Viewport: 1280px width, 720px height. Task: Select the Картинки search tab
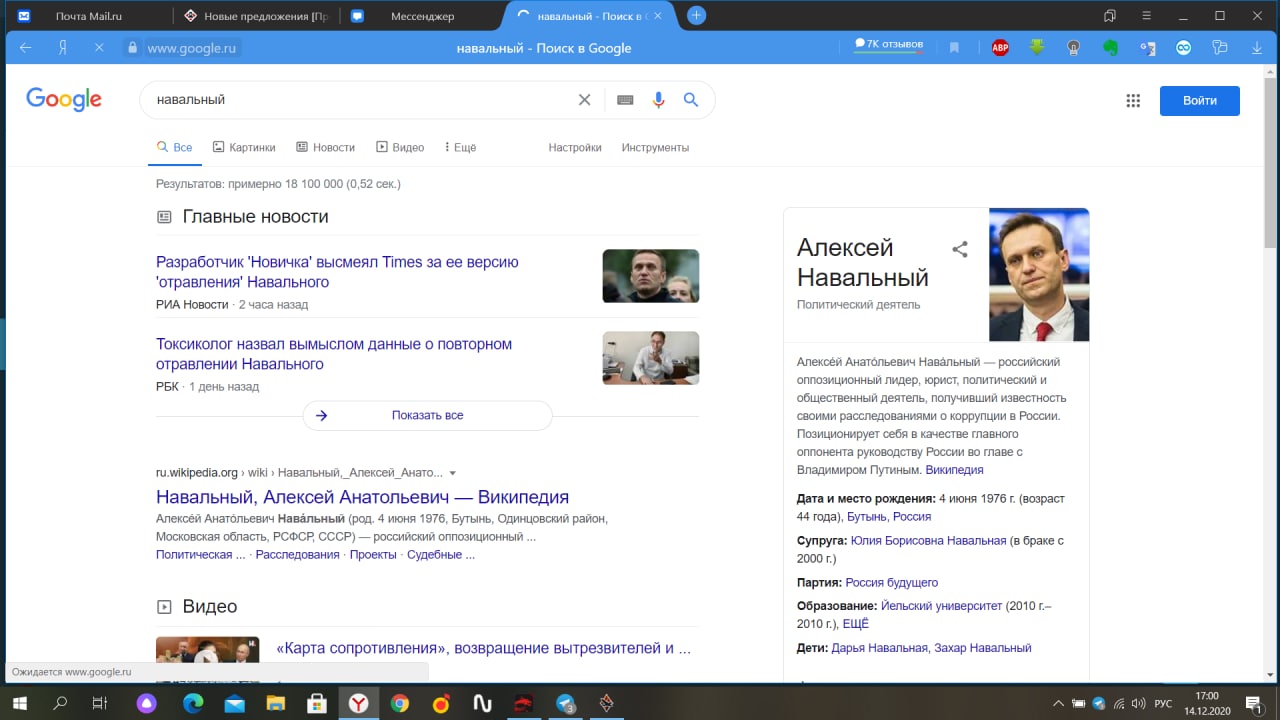(x=244, y=147)
